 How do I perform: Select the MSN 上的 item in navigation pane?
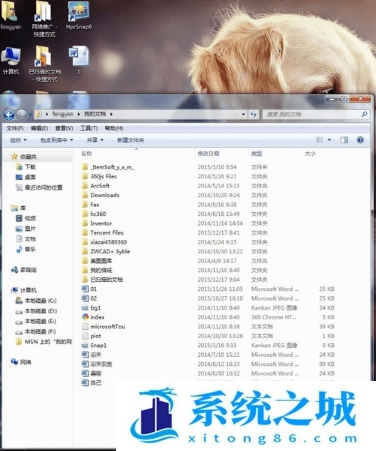click(x=44, y=342)
